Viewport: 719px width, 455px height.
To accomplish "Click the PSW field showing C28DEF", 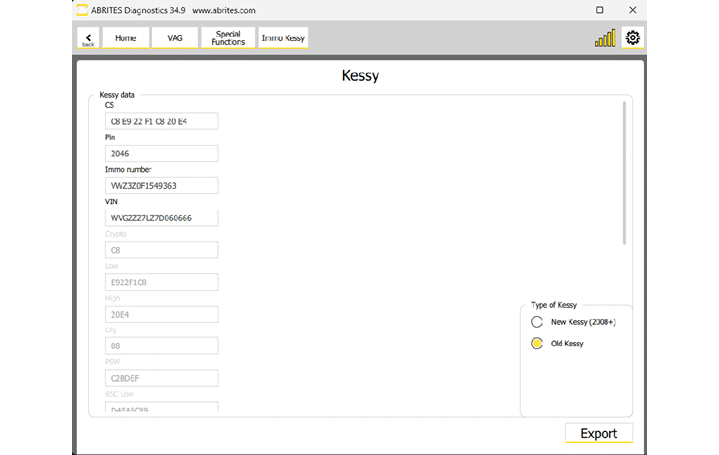I will pos(161,378).
